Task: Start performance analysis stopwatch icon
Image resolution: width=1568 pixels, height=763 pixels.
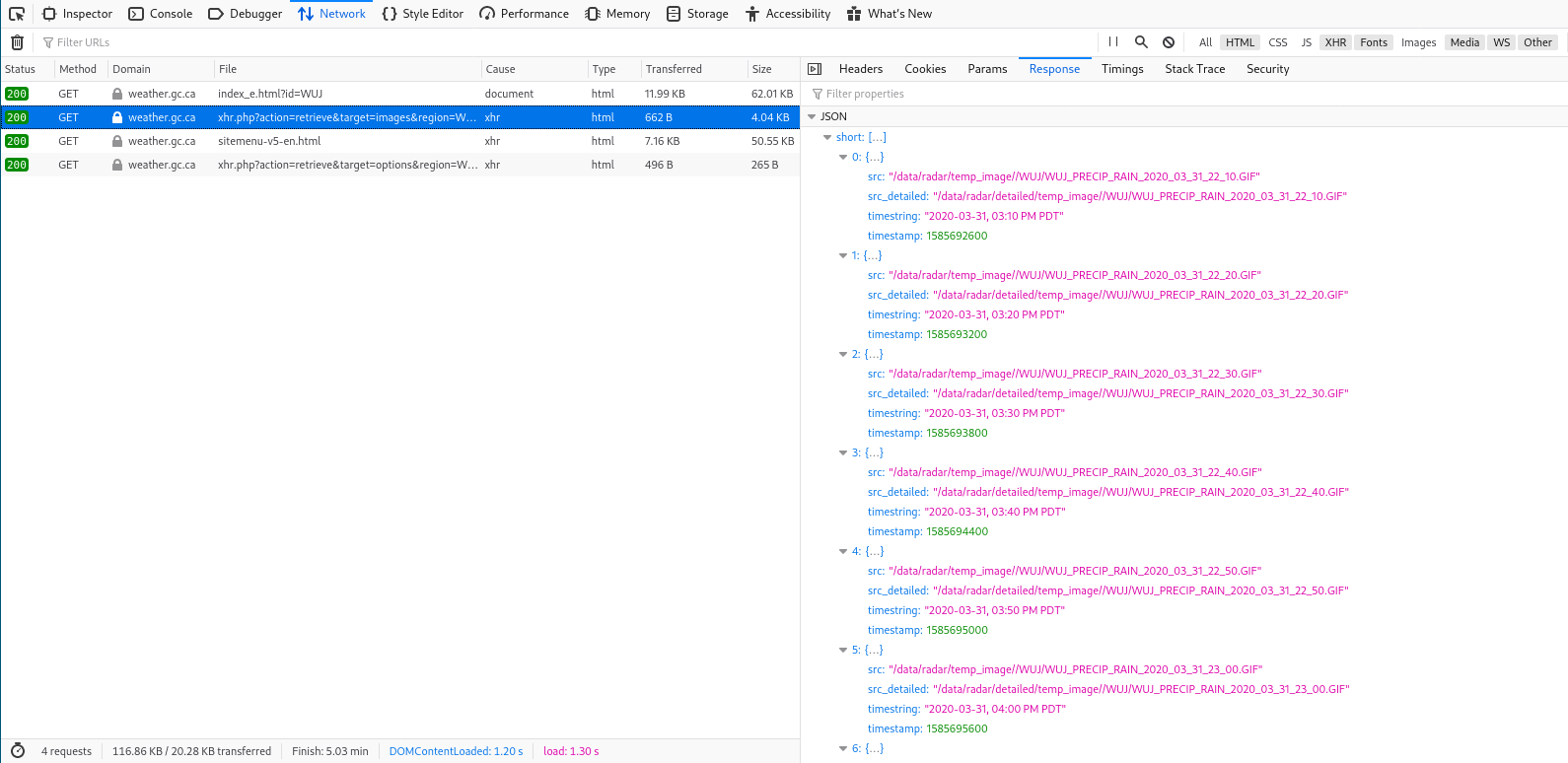Action: tap(18, 751)
